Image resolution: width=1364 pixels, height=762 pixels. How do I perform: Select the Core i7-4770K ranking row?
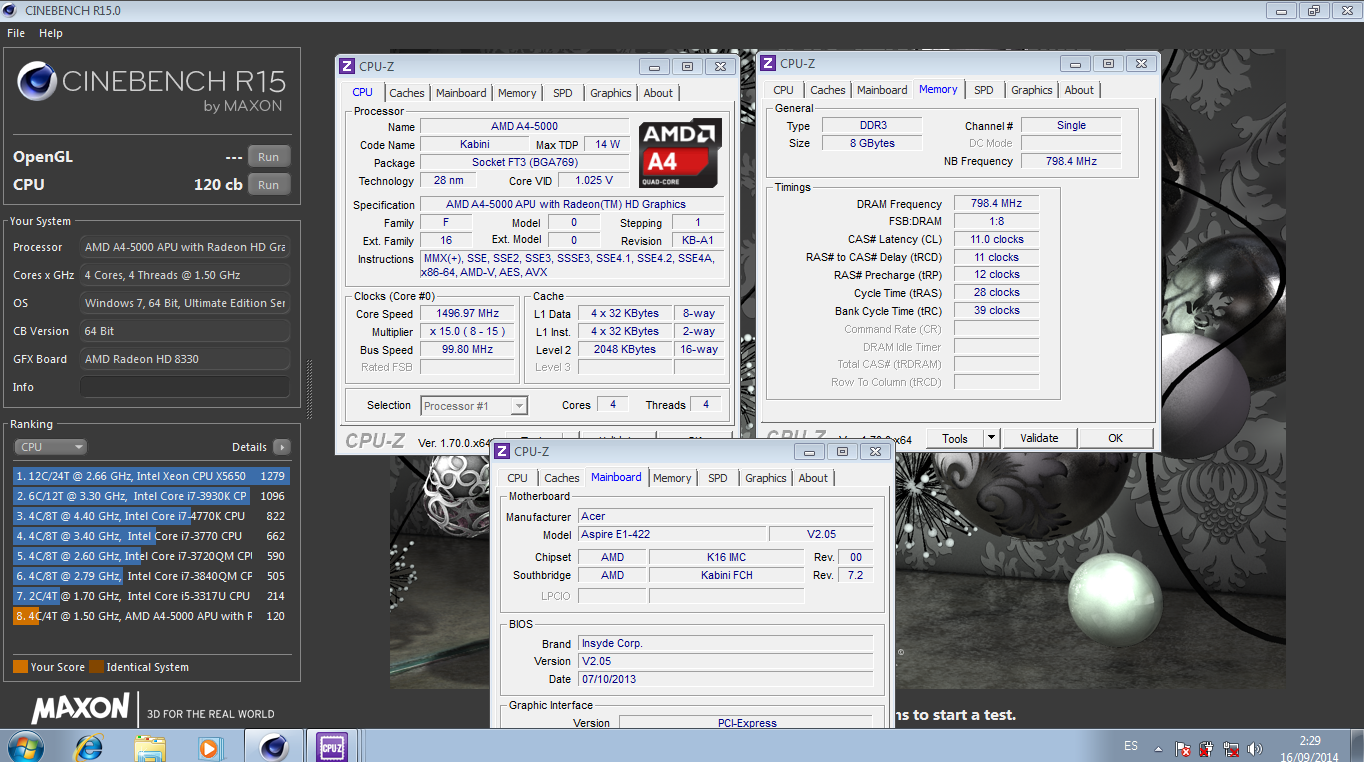point(150,516)
